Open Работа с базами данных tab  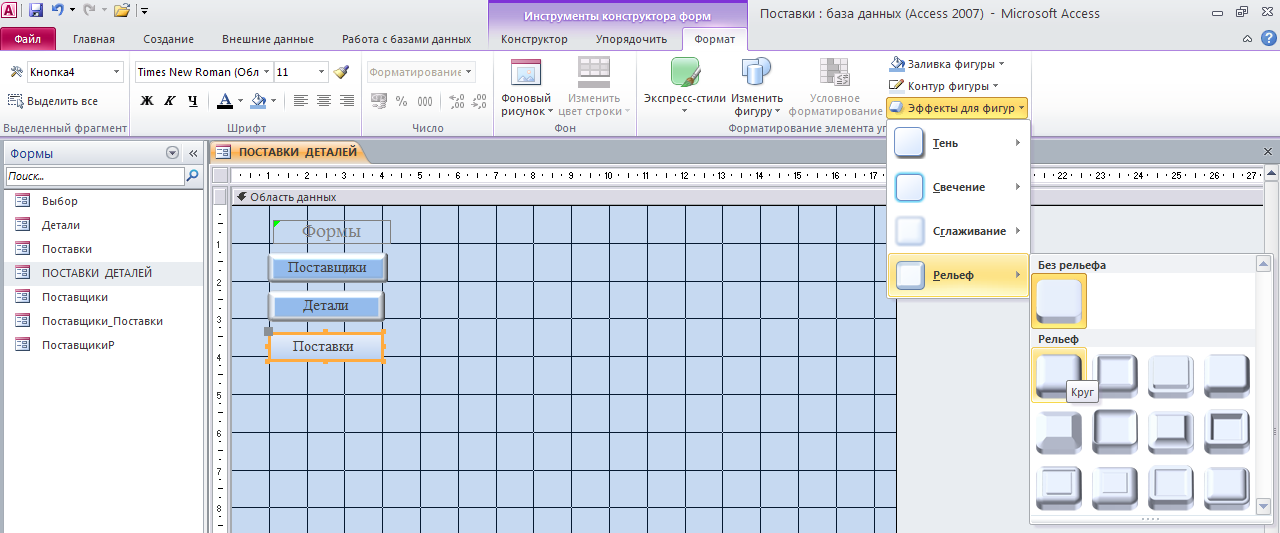coord(406,39)
